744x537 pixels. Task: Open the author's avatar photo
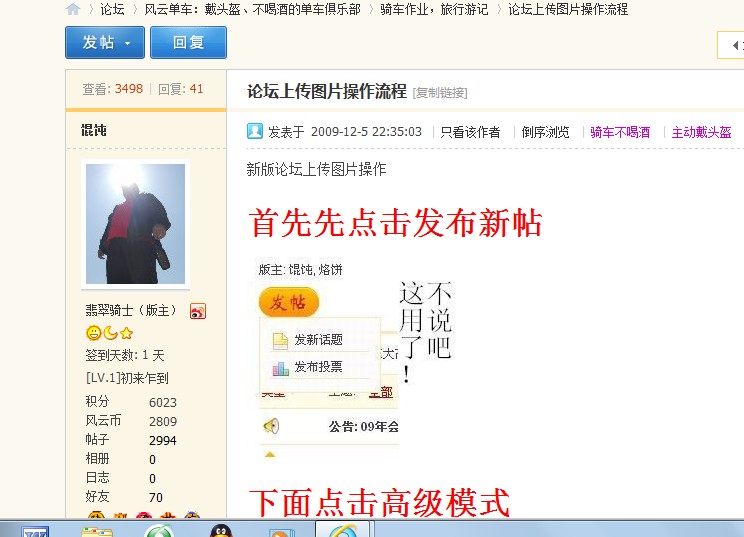135,224
